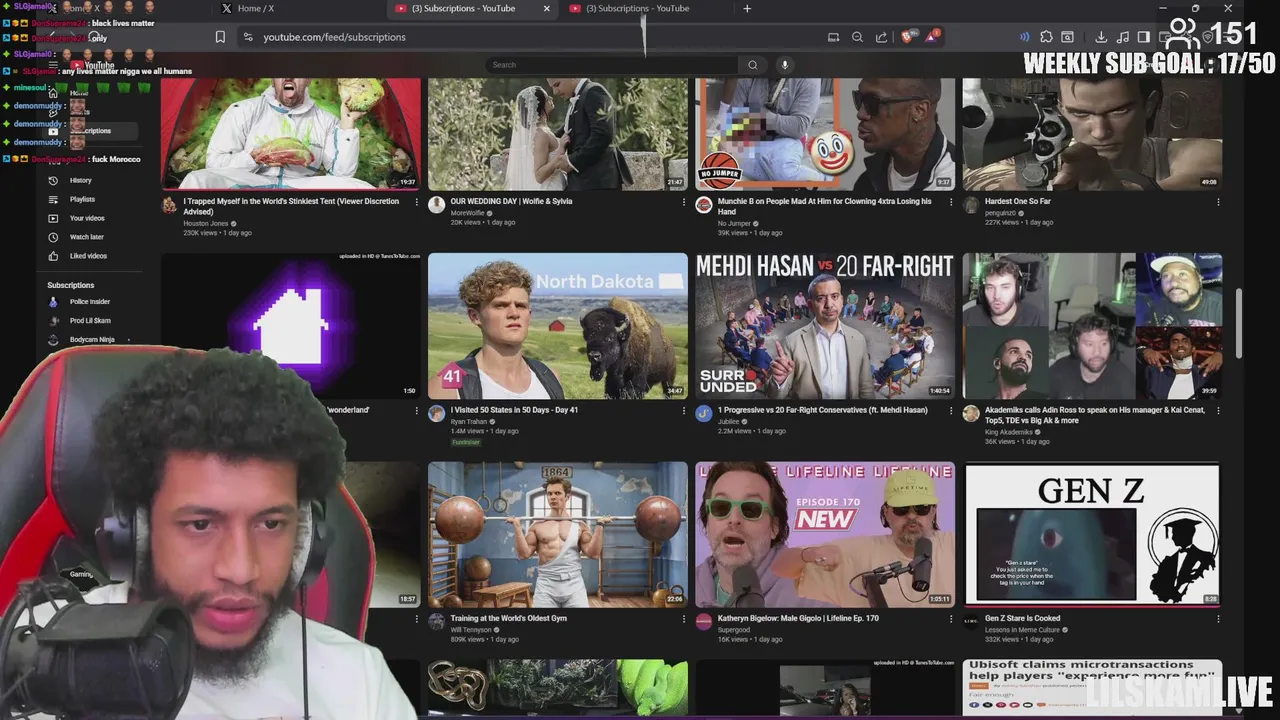
Task: Open Brave Shields lion icon
Action: 908,37
